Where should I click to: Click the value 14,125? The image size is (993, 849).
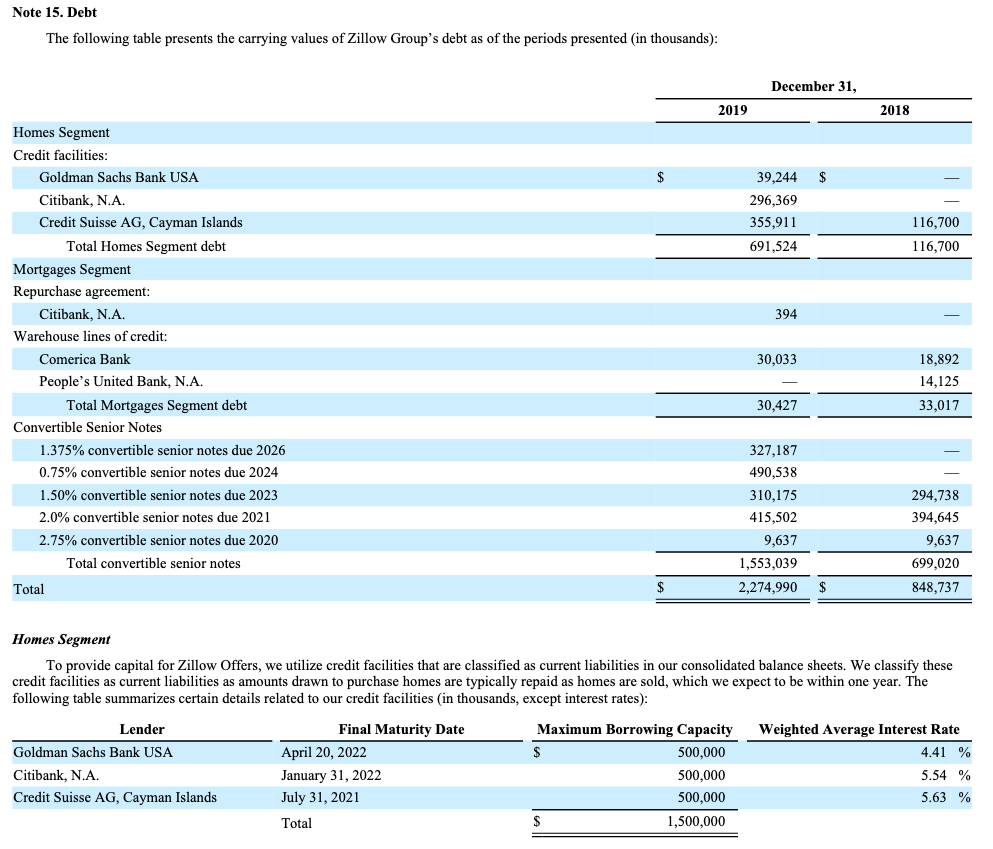[x=939, y=381]
